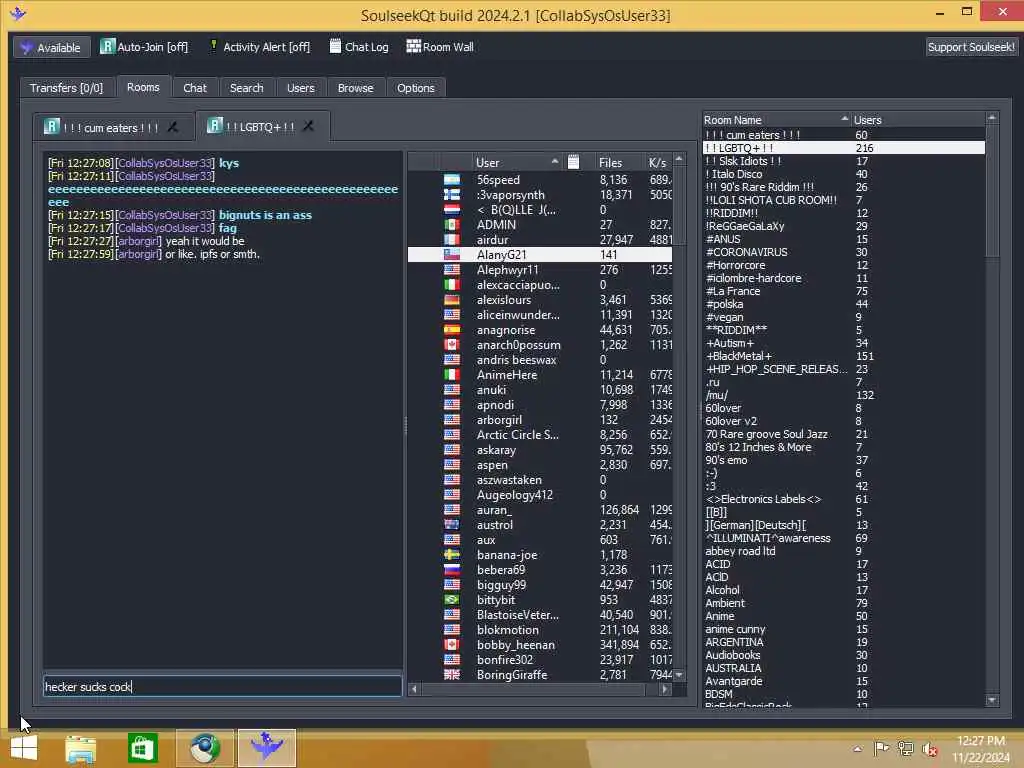Switch to the Browse tab
This screenshot has height=768, width=1024.
[355, 88]
